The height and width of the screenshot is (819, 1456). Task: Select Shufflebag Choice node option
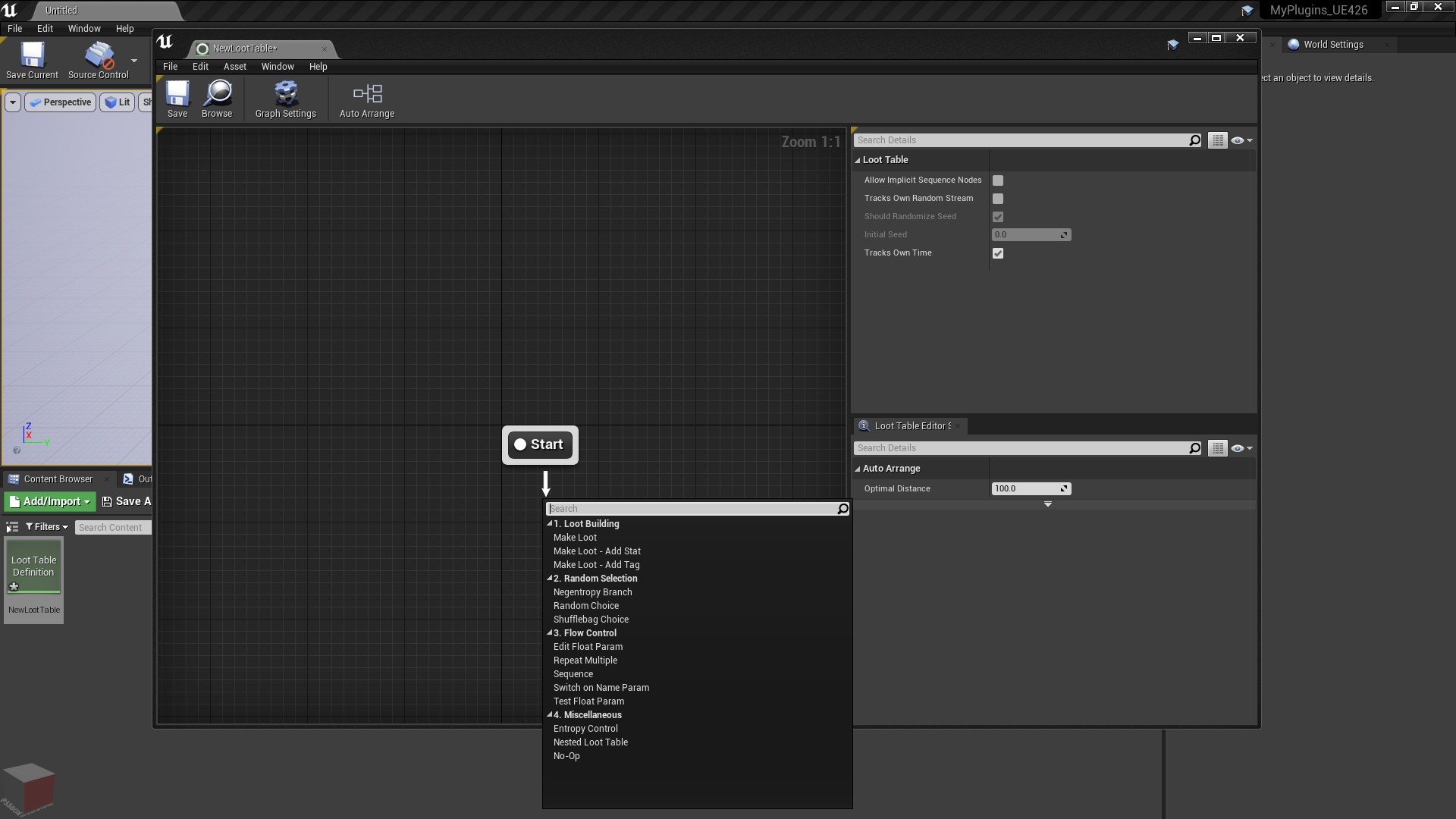point(591,619)
